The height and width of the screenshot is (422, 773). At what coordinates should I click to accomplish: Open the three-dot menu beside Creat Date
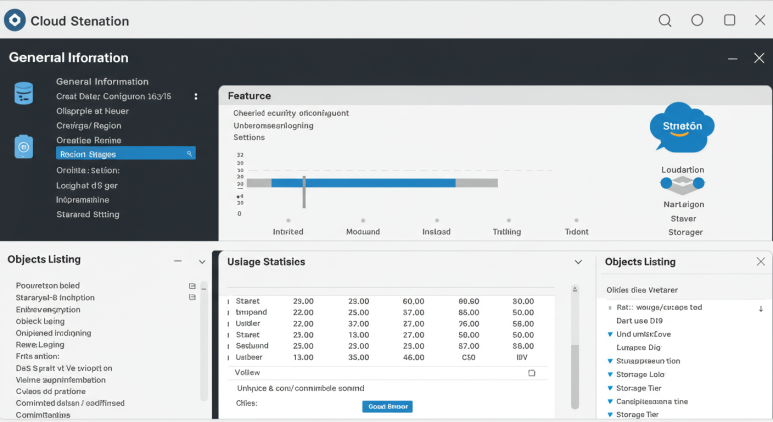196,96
